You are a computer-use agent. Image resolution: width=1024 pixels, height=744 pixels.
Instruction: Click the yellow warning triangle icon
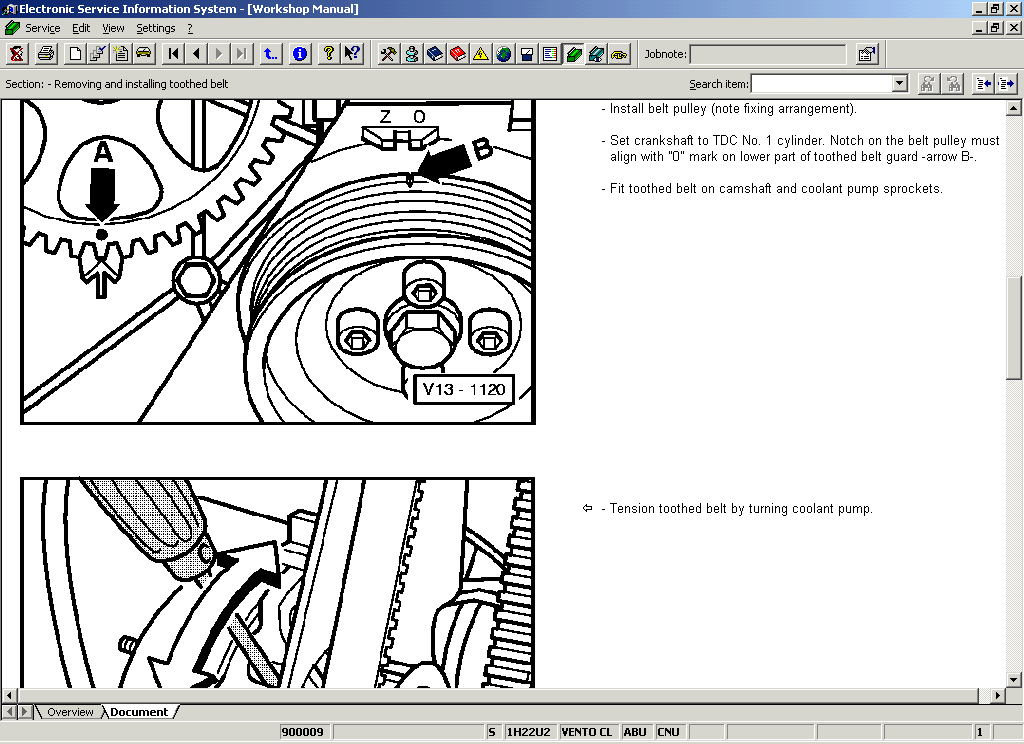click(481, 54)
